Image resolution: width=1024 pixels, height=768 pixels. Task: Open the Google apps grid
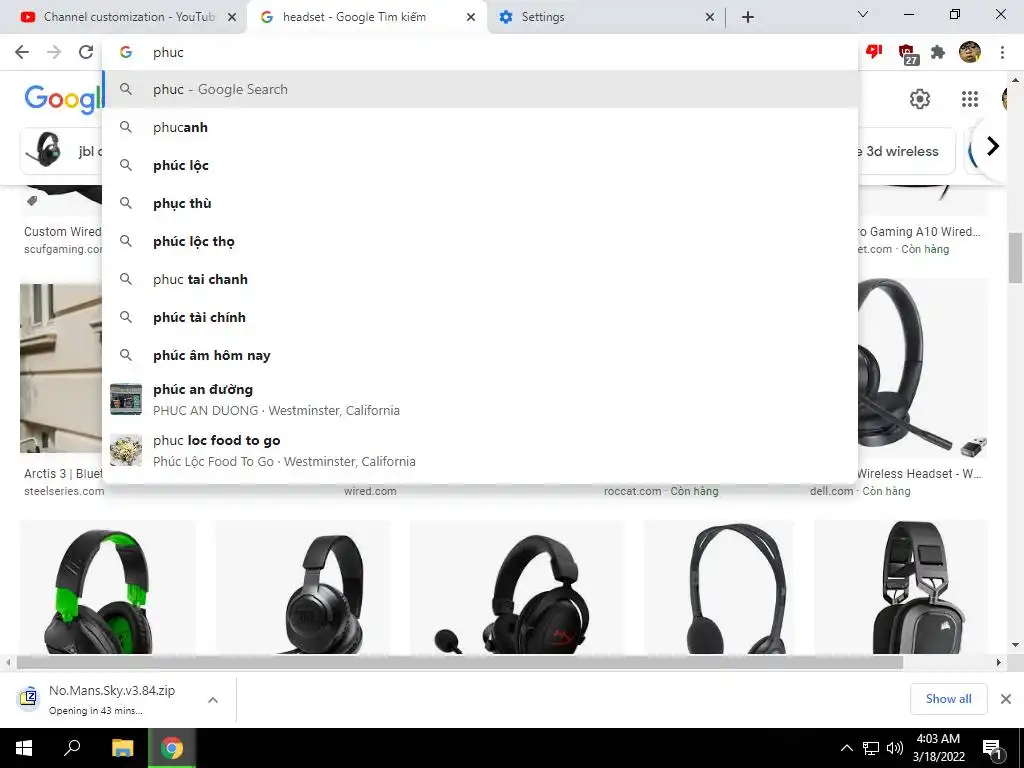[x=970, y=99]
